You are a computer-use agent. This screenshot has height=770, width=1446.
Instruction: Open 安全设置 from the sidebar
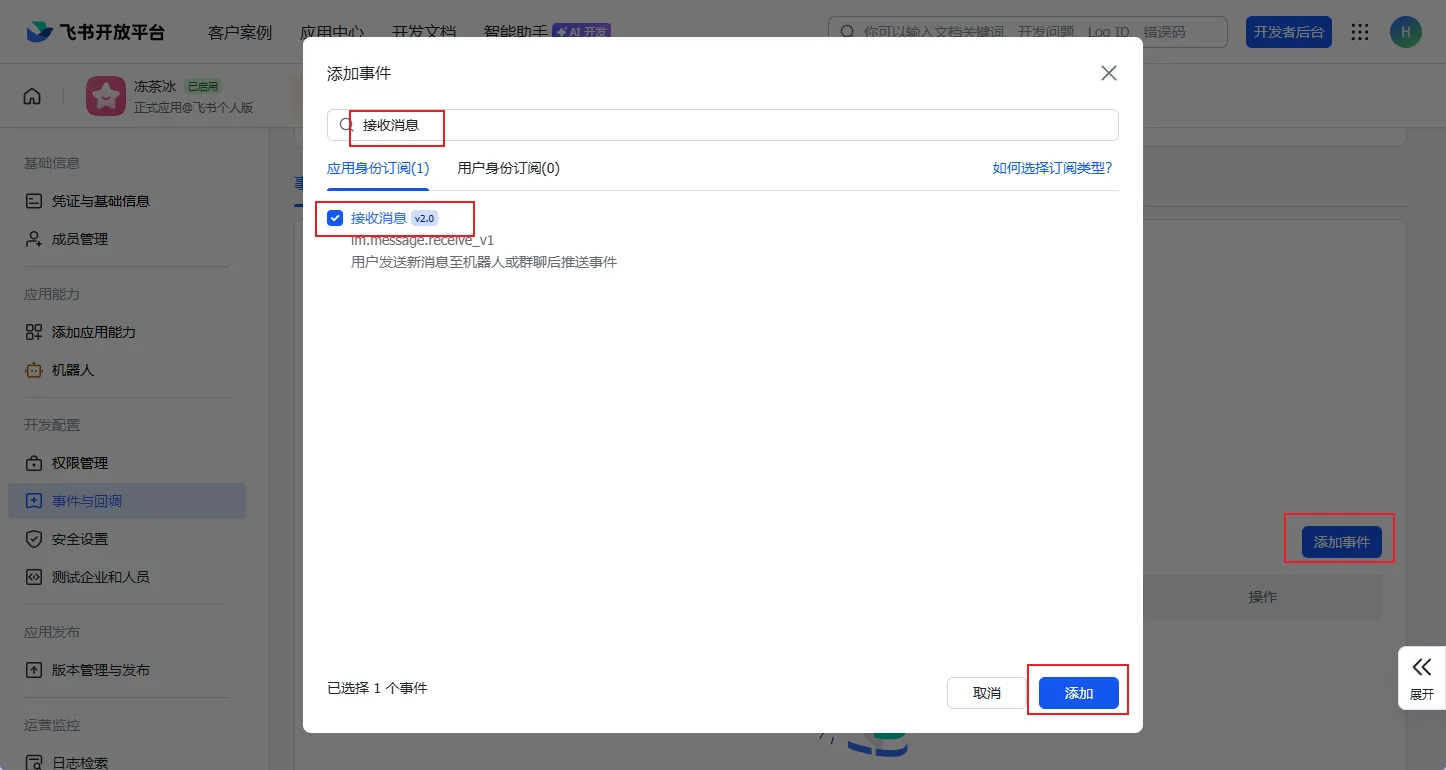coord(79,539)
